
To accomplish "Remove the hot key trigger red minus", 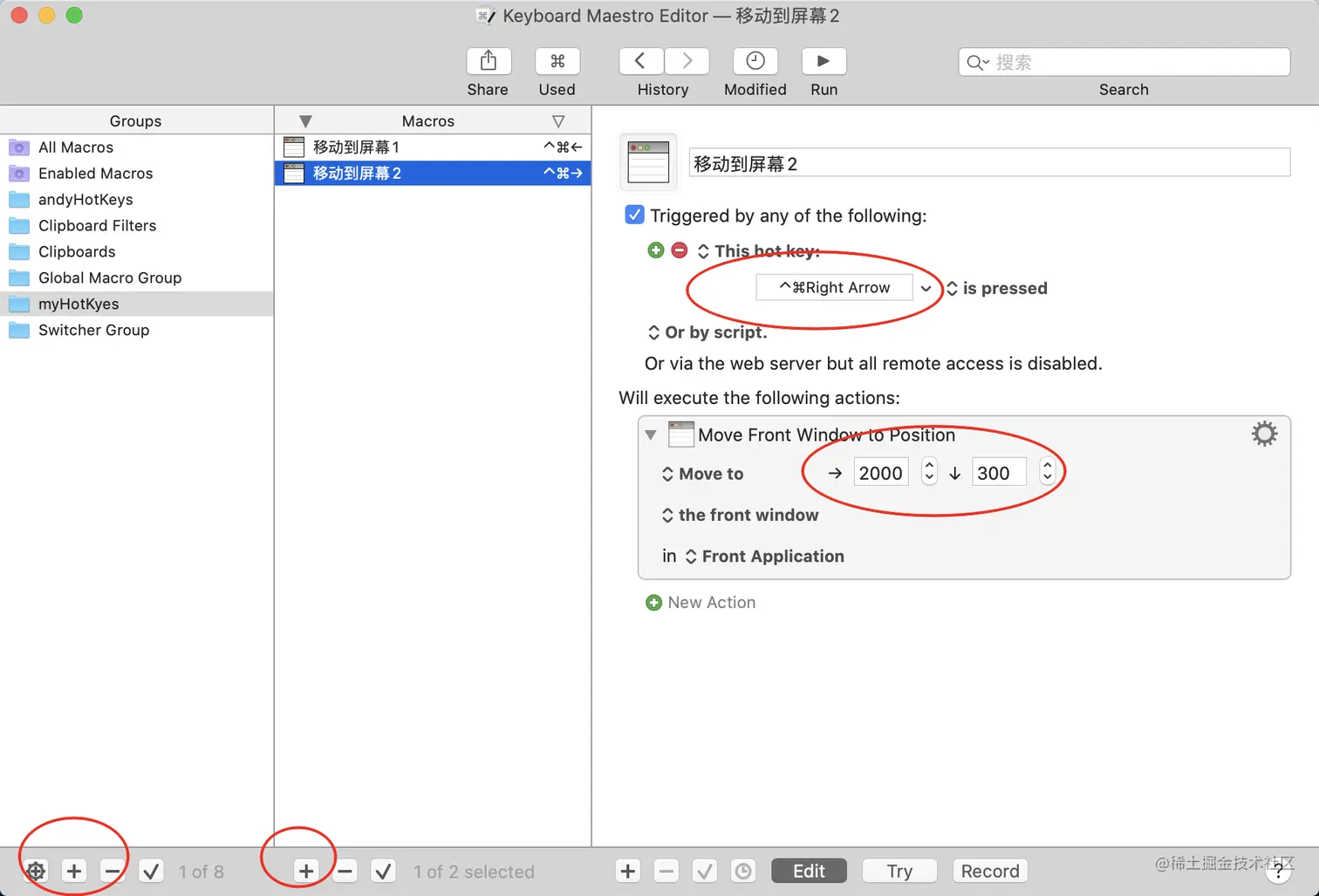I will pos(680,250).
